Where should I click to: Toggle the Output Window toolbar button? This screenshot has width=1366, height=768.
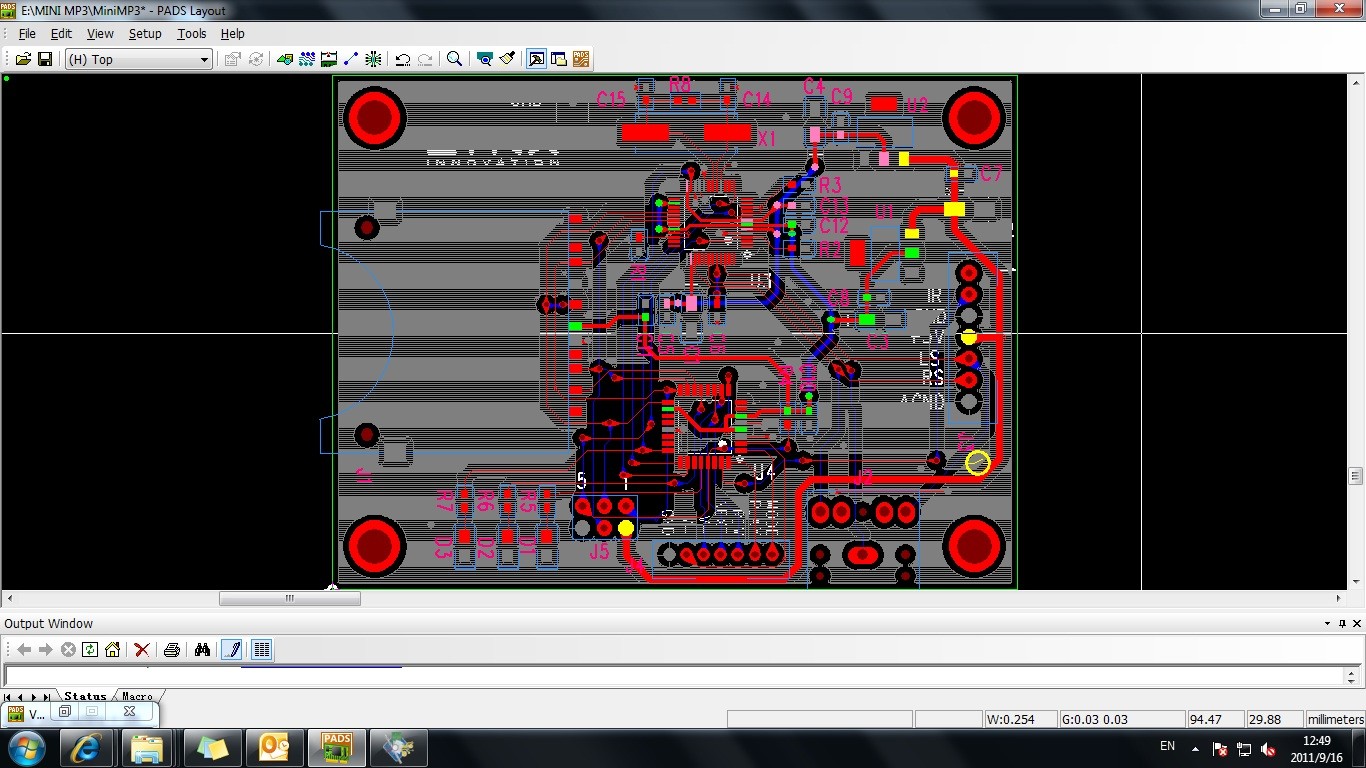pos(537,59)
